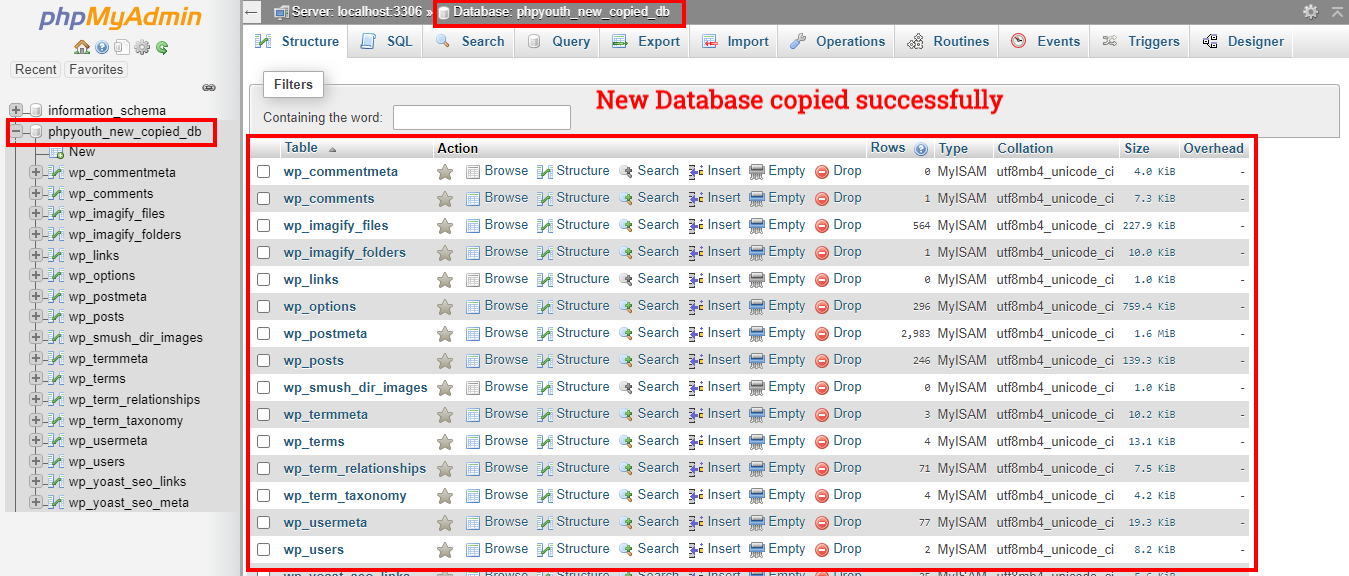
Task: Click Browse icon for wp_smush_dir_images
Action: pos(473,388)
